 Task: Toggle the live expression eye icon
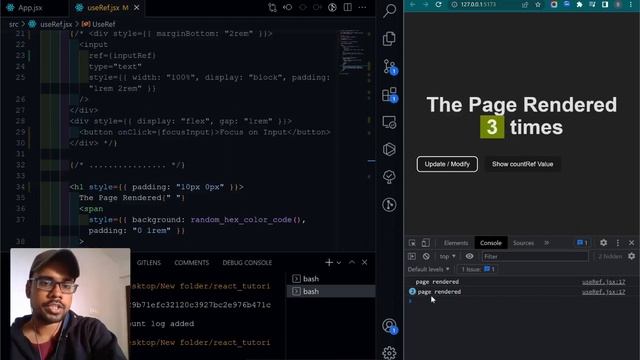[x=469, y=256]
